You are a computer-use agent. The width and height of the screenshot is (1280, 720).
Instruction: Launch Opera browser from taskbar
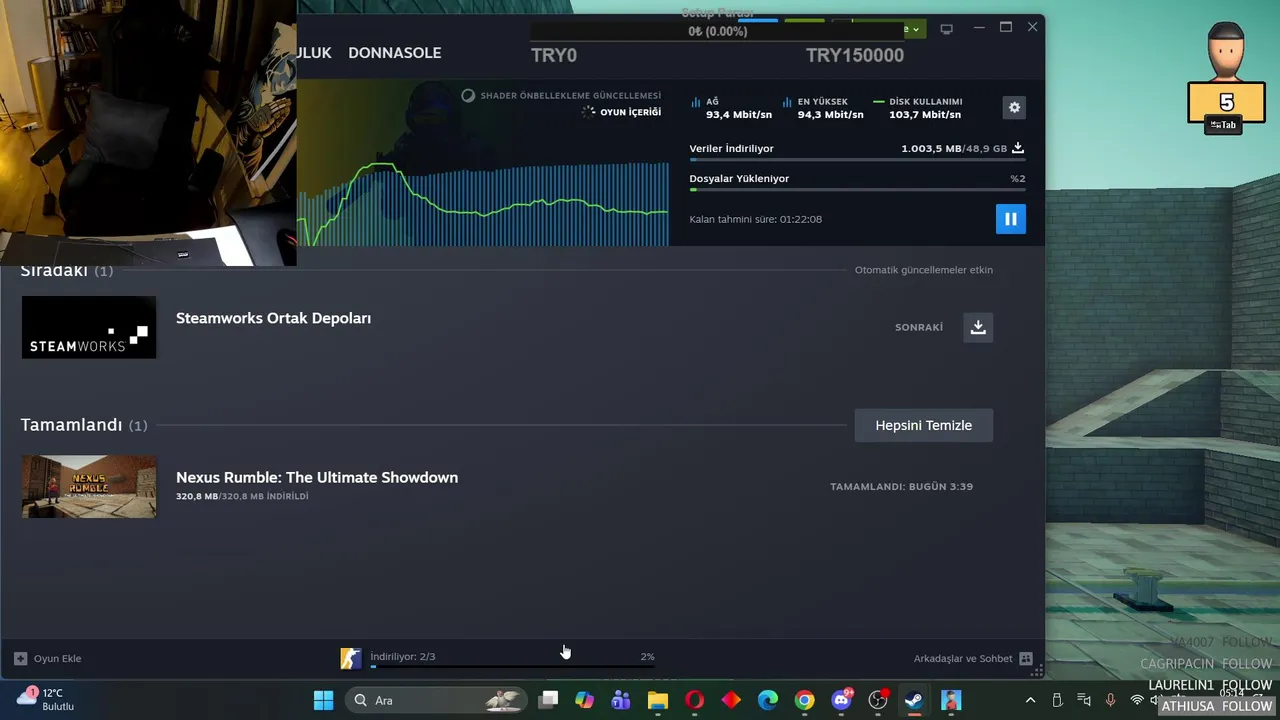coord(694,700)
